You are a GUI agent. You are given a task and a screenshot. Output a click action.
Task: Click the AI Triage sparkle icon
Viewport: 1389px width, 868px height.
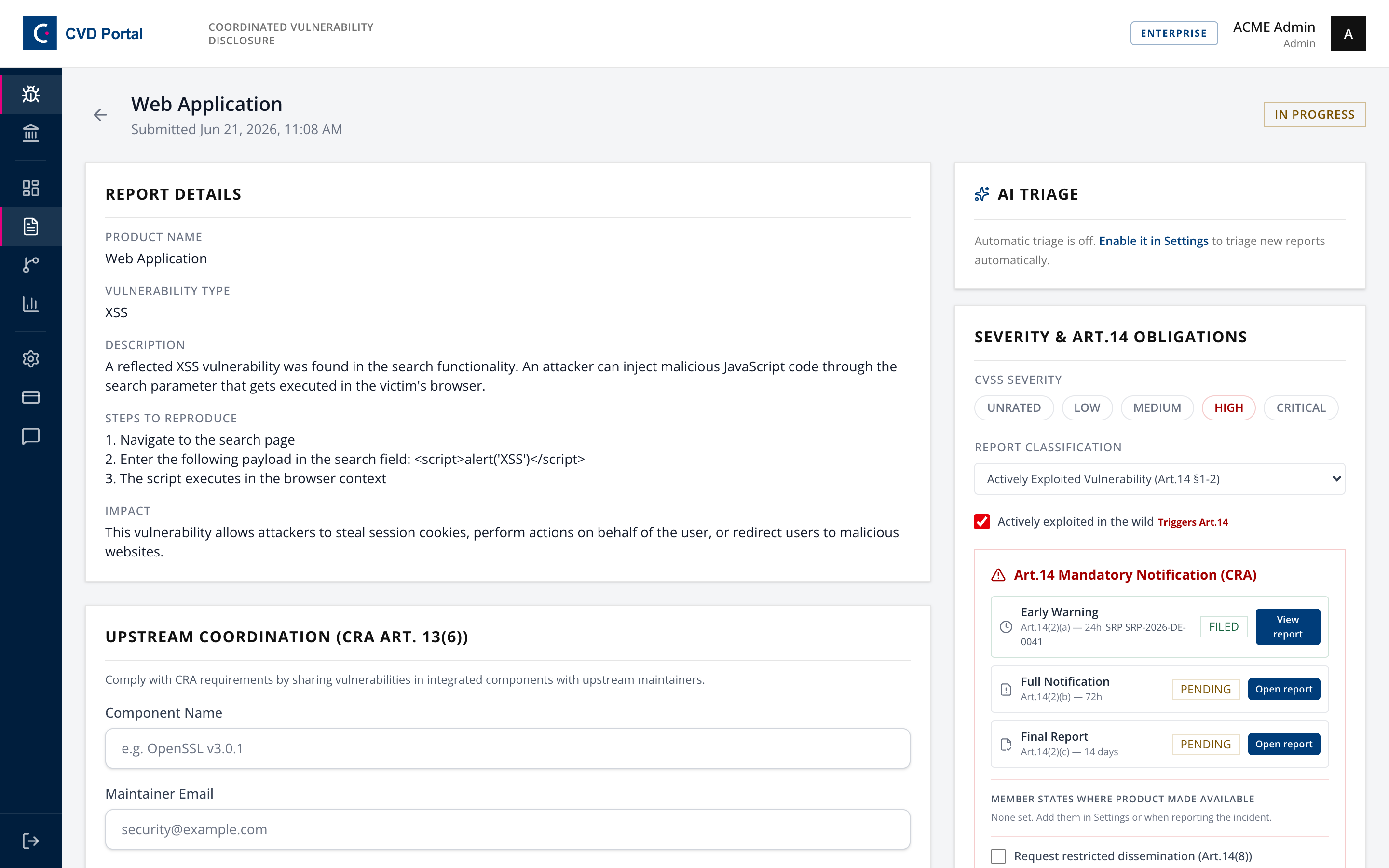tap(982, 194)
